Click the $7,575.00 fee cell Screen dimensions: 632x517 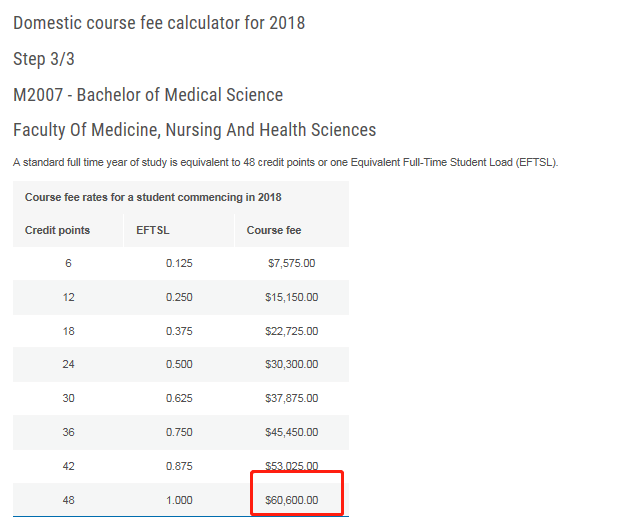(291, 263)
